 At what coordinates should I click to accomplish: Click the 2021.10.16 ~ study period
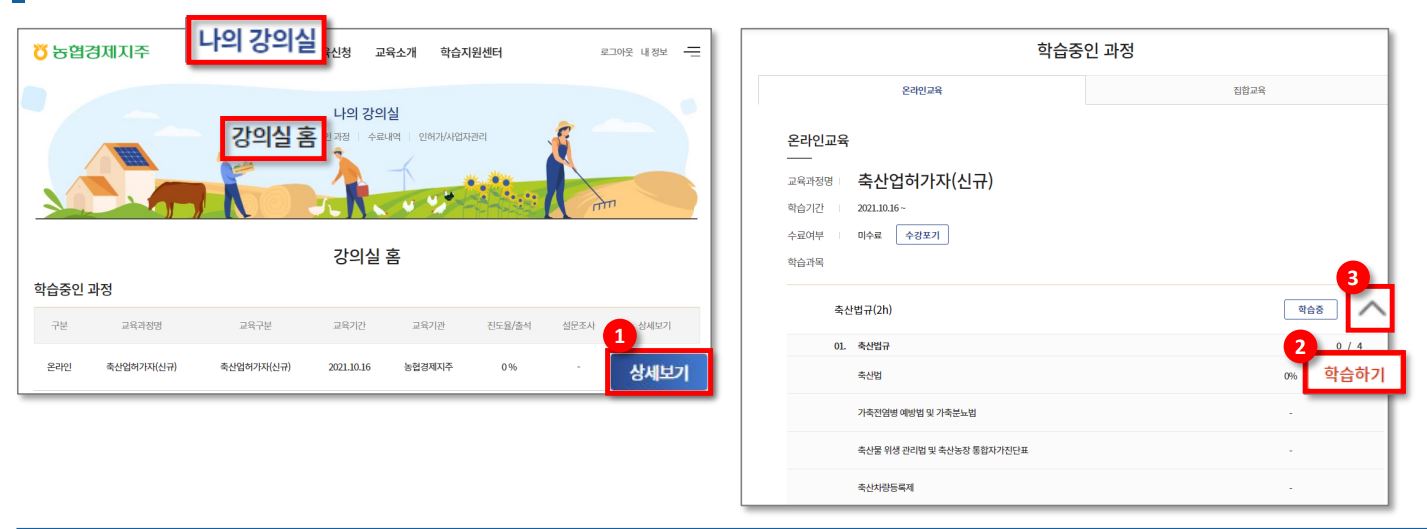pyautogui.click(x=880, y=208)
